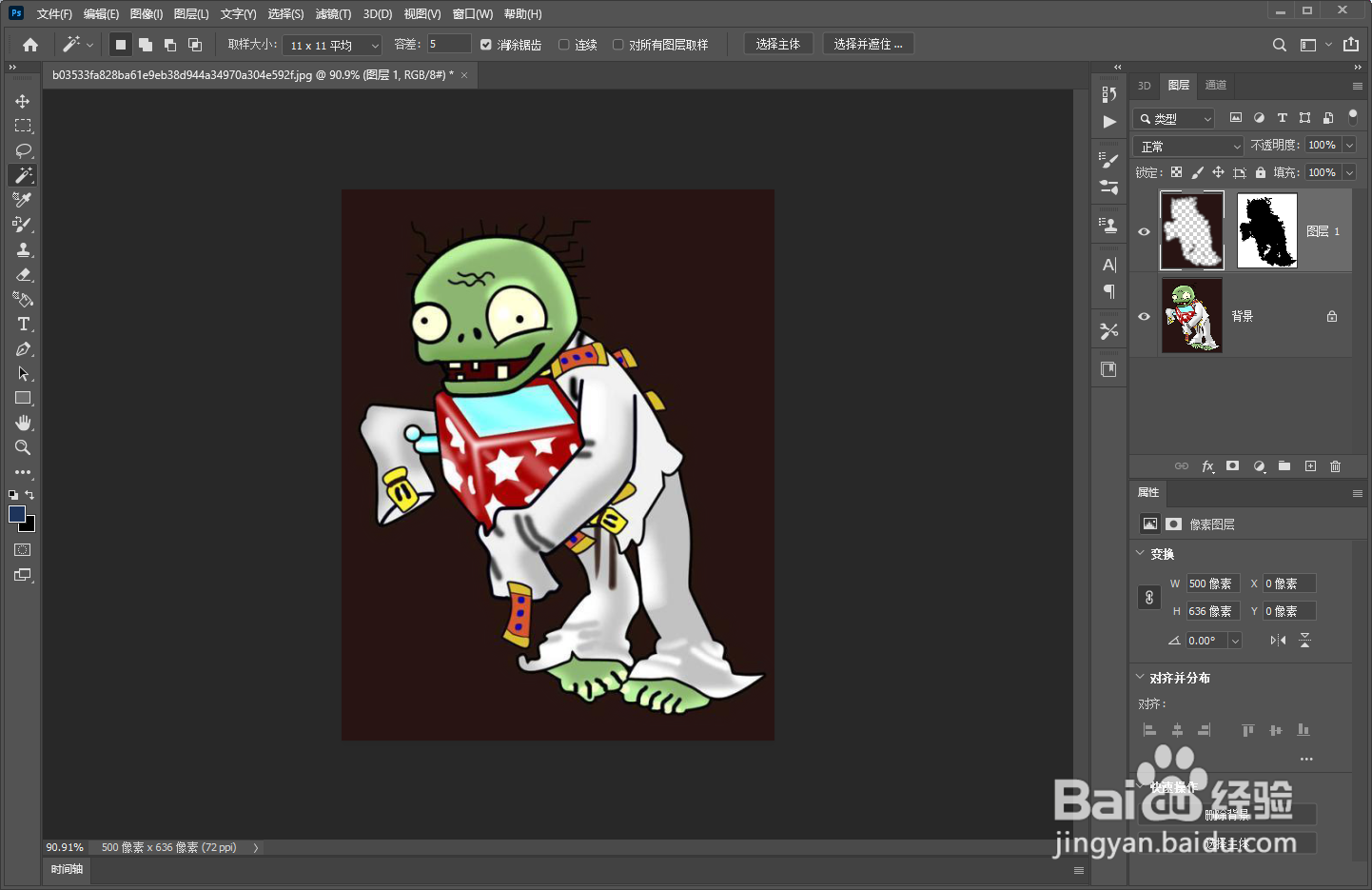Click the Home icon in options bar
Screen dimensions: 1372x890
coord(30,45)
